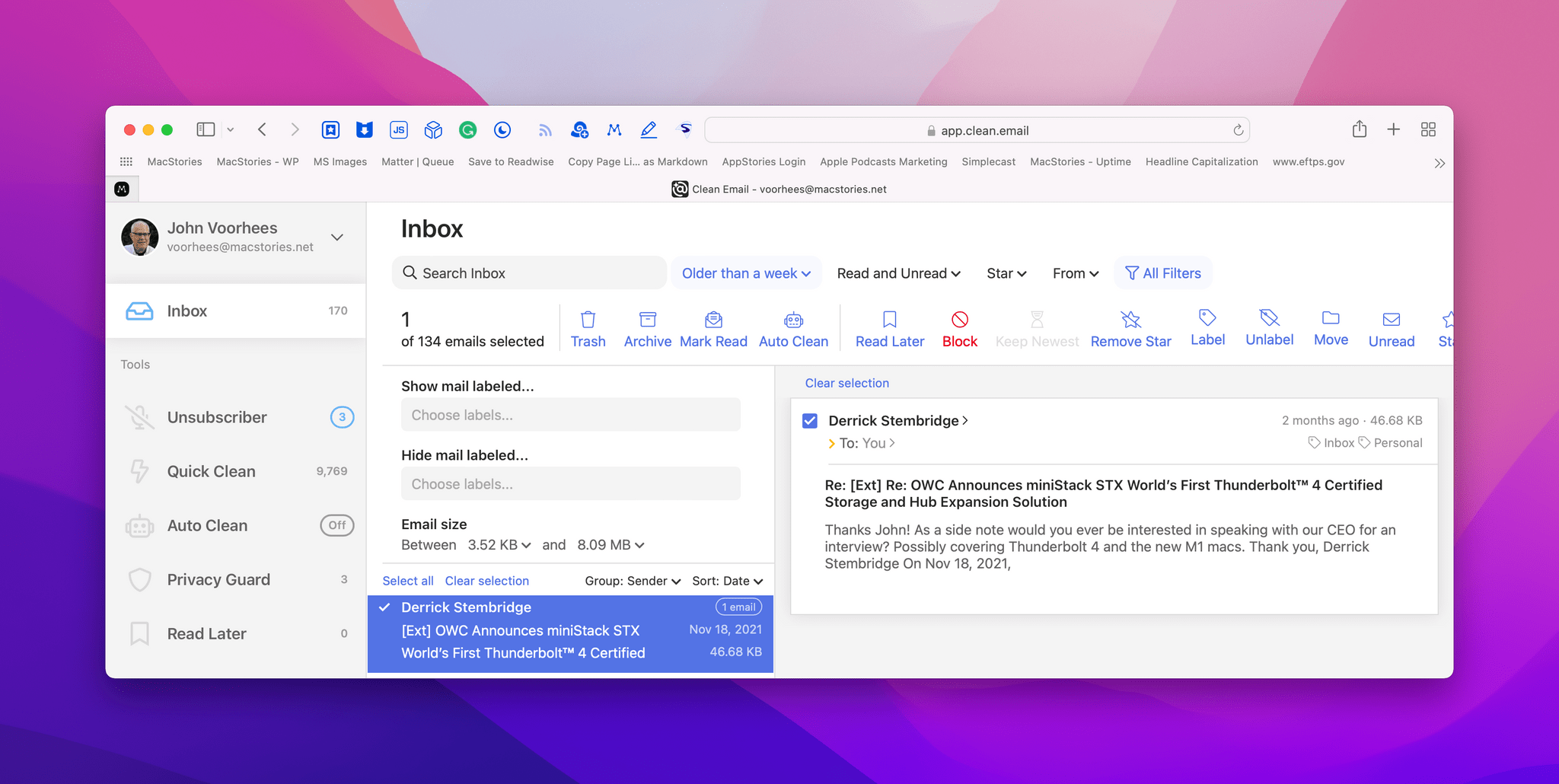Open the bookmarks grid icon
This screenshot has width=1559, height=784.
126,161
